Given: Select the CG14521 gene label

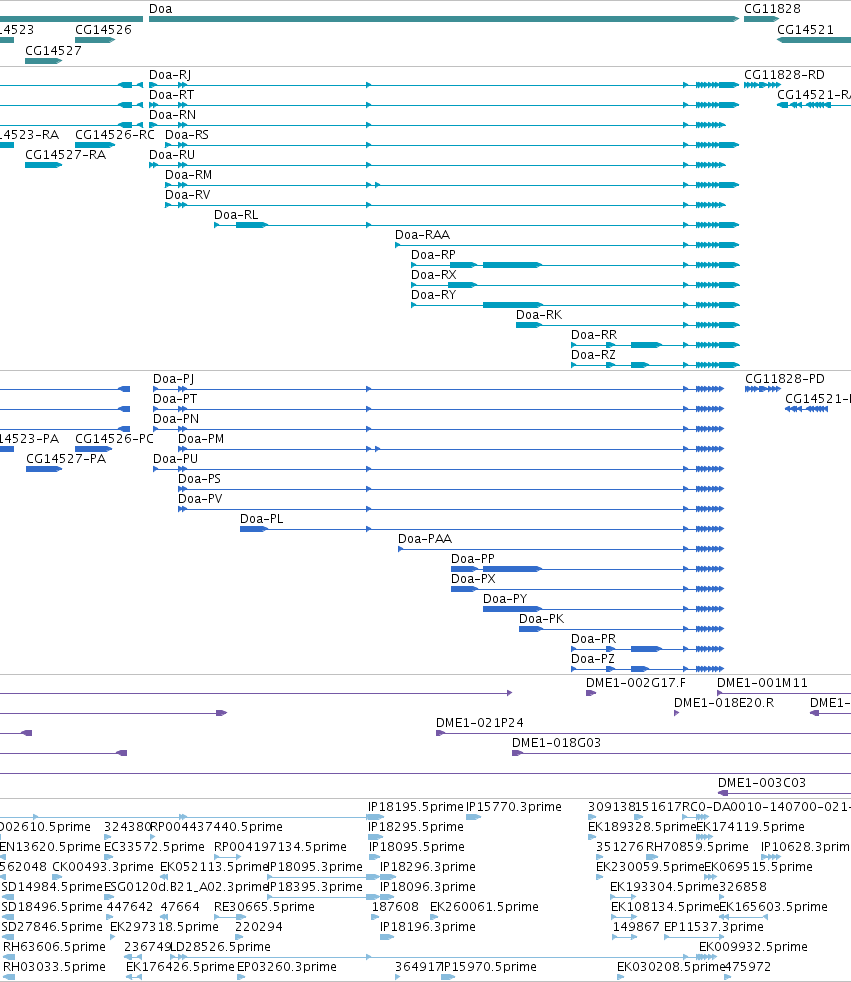Looking at the screenshot, I should click(x=805, y=29).
